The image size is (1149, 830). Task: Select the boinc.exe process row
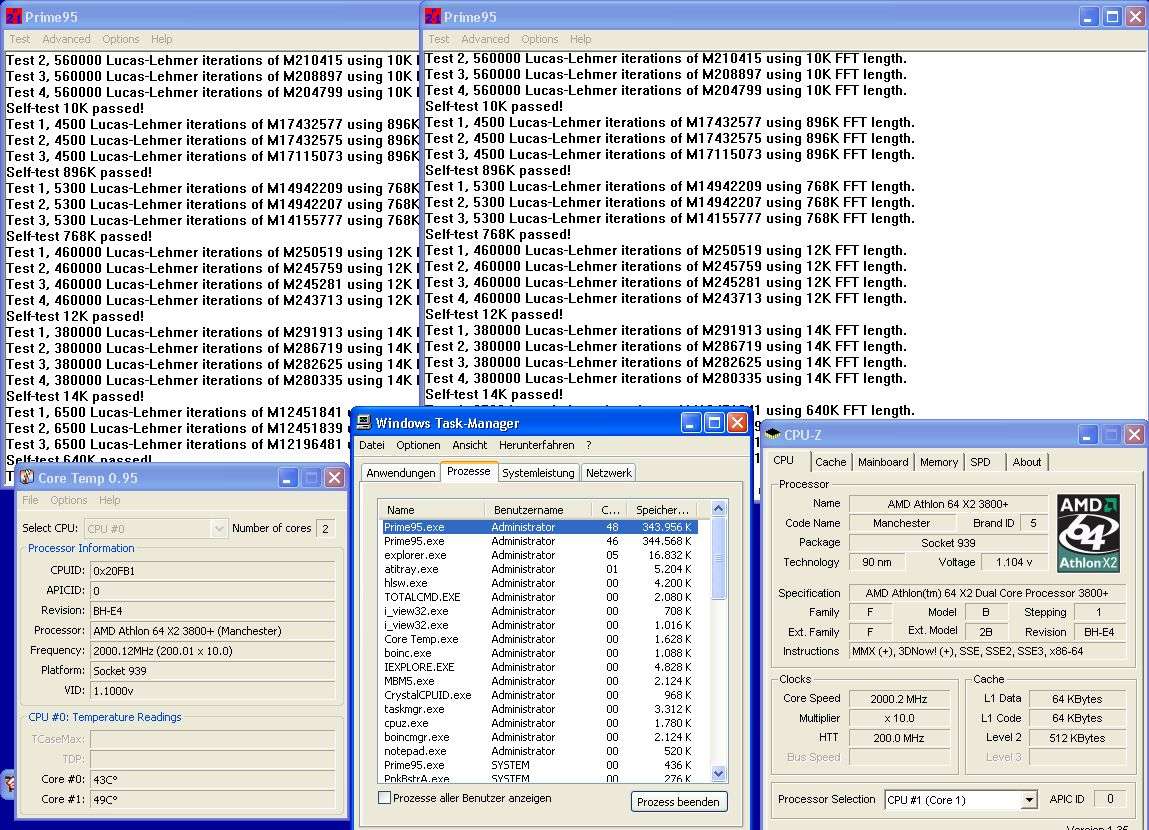click(539, 653)
